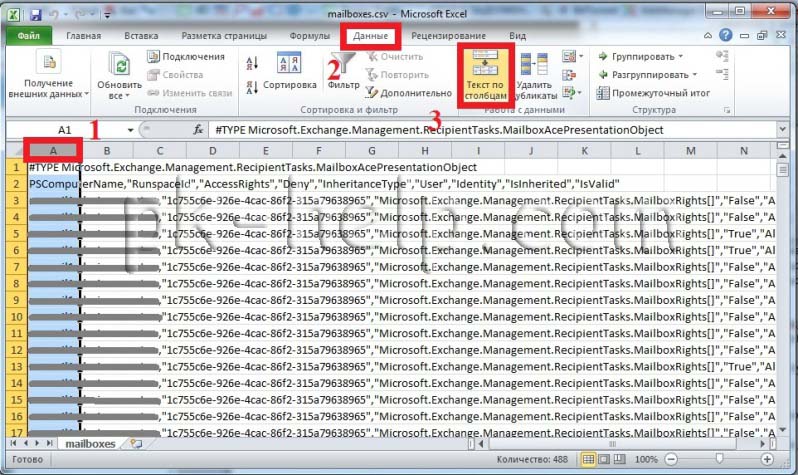The width and height of the screenshot is (798, 475).
Task: Click the insert new sheet icon
Action: [136, 444]
